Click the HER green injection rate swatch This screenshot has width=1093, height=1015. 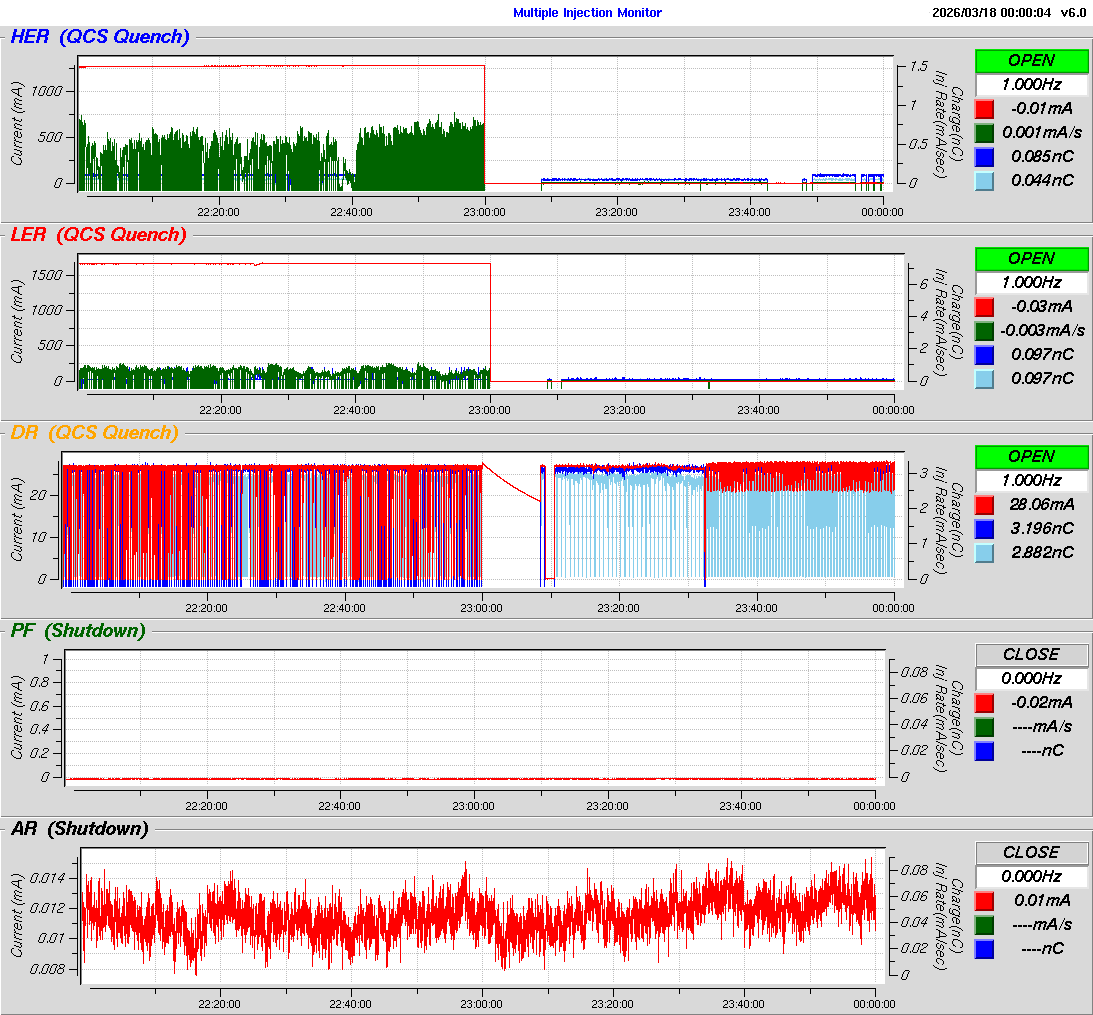click(x=984, y=133)
